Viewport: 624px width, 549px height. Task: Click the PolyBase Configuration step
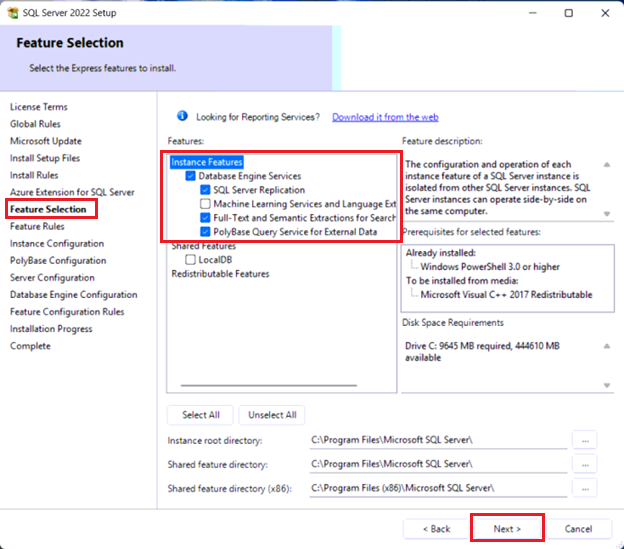tap(58, 261)
